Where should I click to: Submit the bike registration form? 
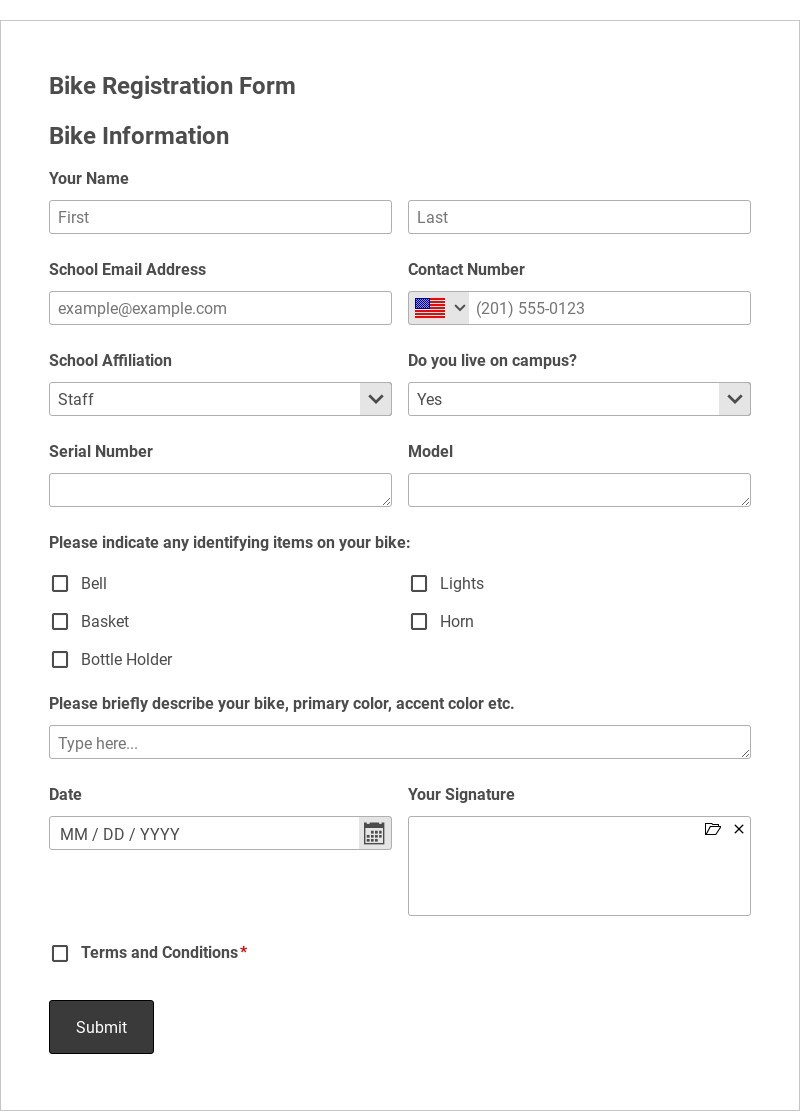pyautogui.click(x=101, y=1027)
